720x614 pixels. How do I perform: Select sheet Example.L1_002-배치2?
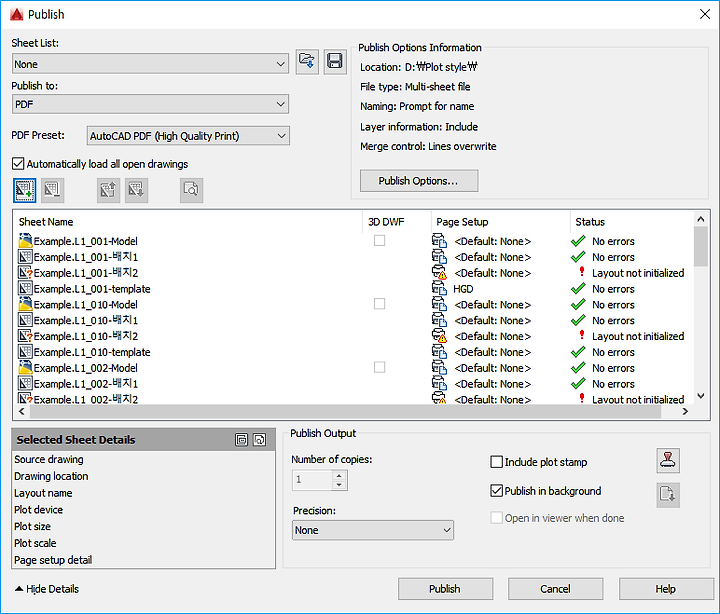click(x=85, y=399)
